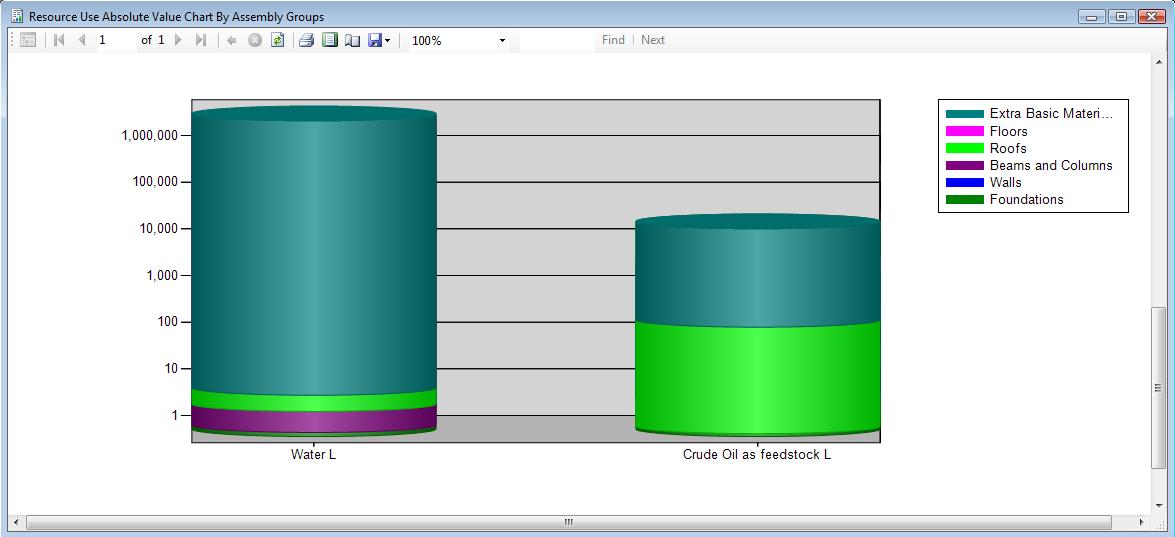1175x537 pixels.
Task: Jump to last page of report
Action: pyautogui.click(x=201, y=40)
